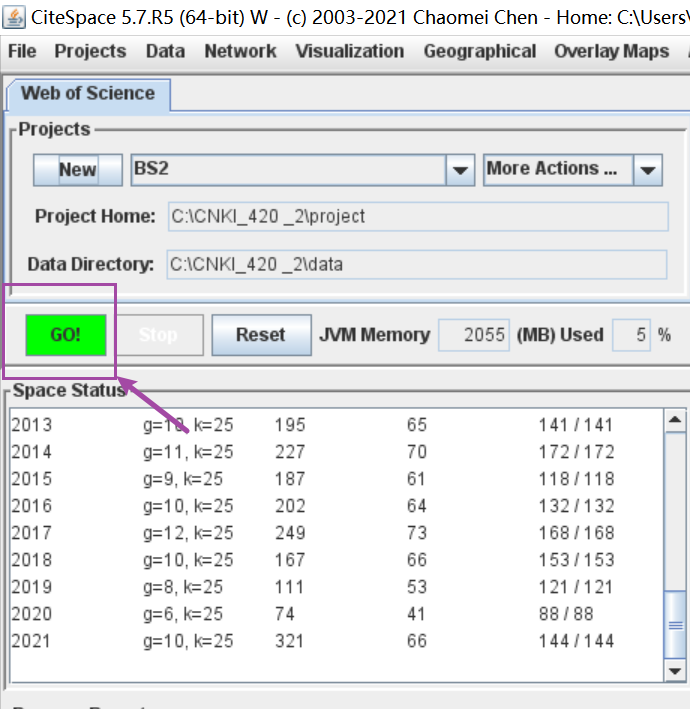Image resolution: width=690 pixels, height=709 pixels.
Task: Select the 2021 row year
Action: pos(32,641)
